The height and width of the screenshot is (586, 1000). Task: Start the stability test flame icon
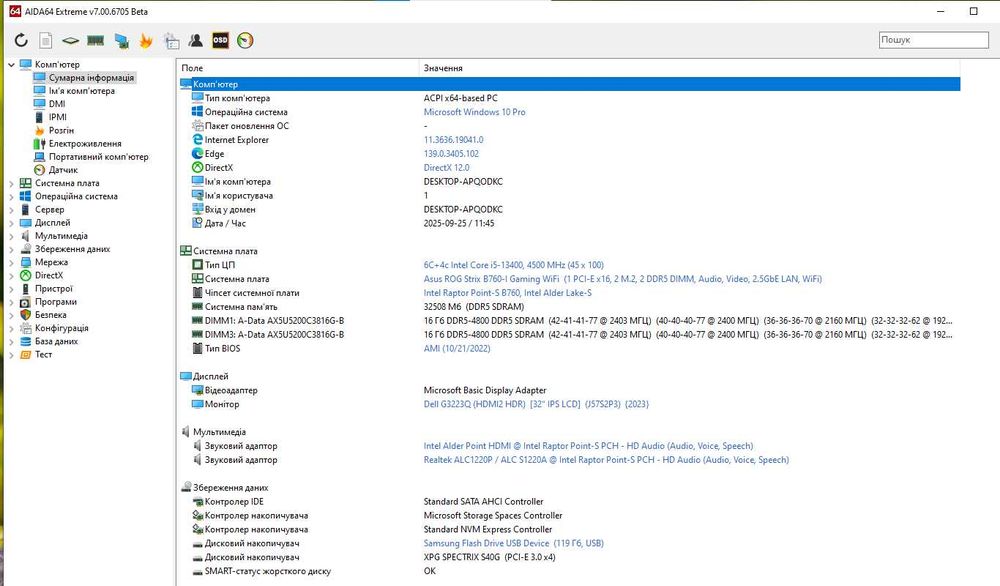click(146, 40)
